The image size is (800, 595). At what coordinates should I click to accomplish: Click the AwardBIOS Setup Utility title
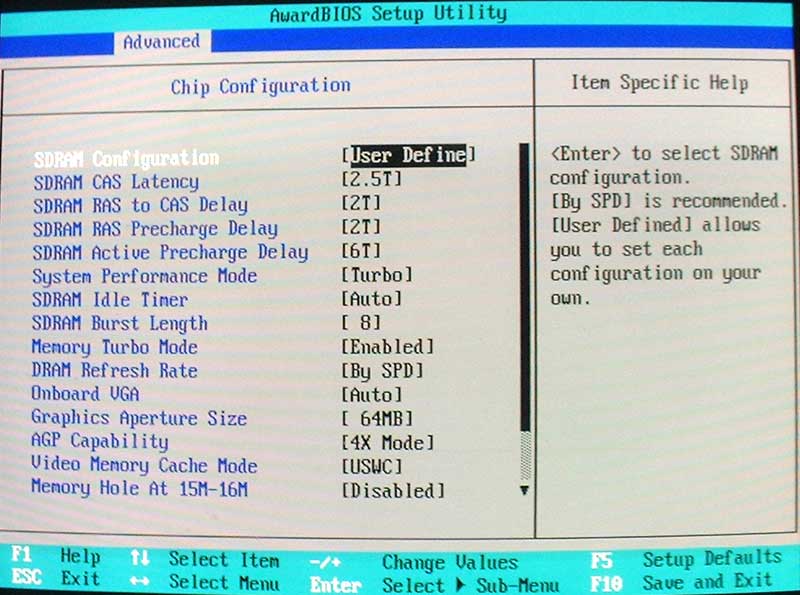pyautogui.click(x=389, y=14)
